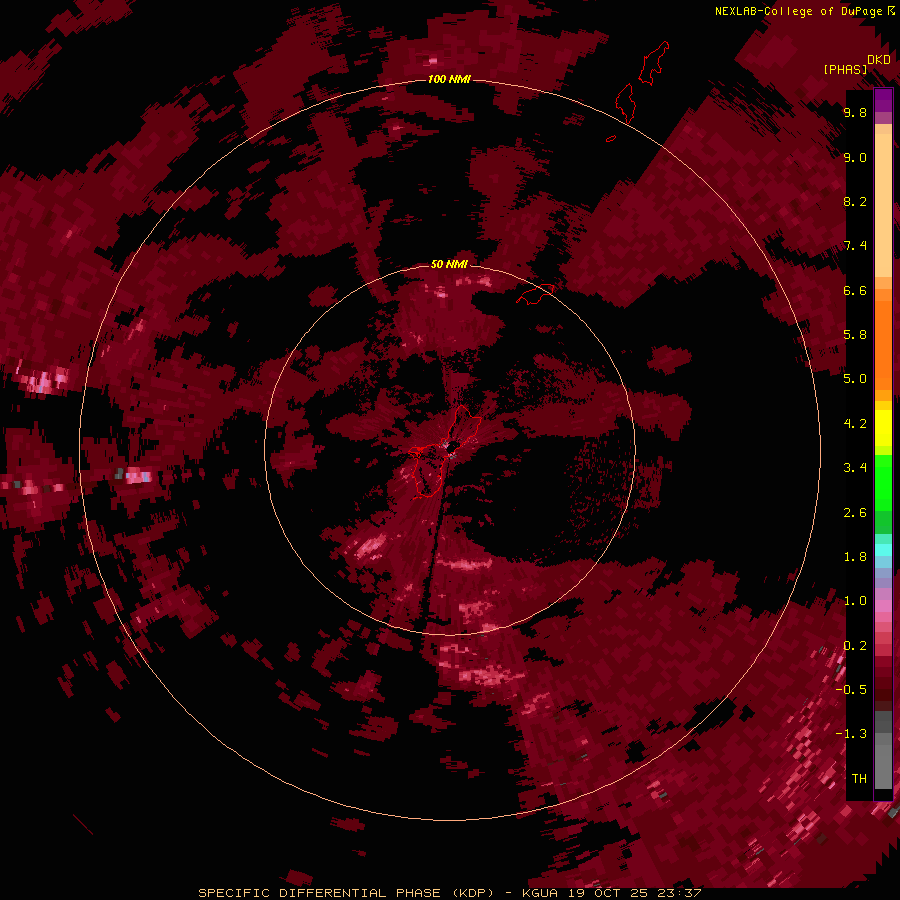
Task: Click the 5.8 value on color scale
Action: [x=855, y=335]
